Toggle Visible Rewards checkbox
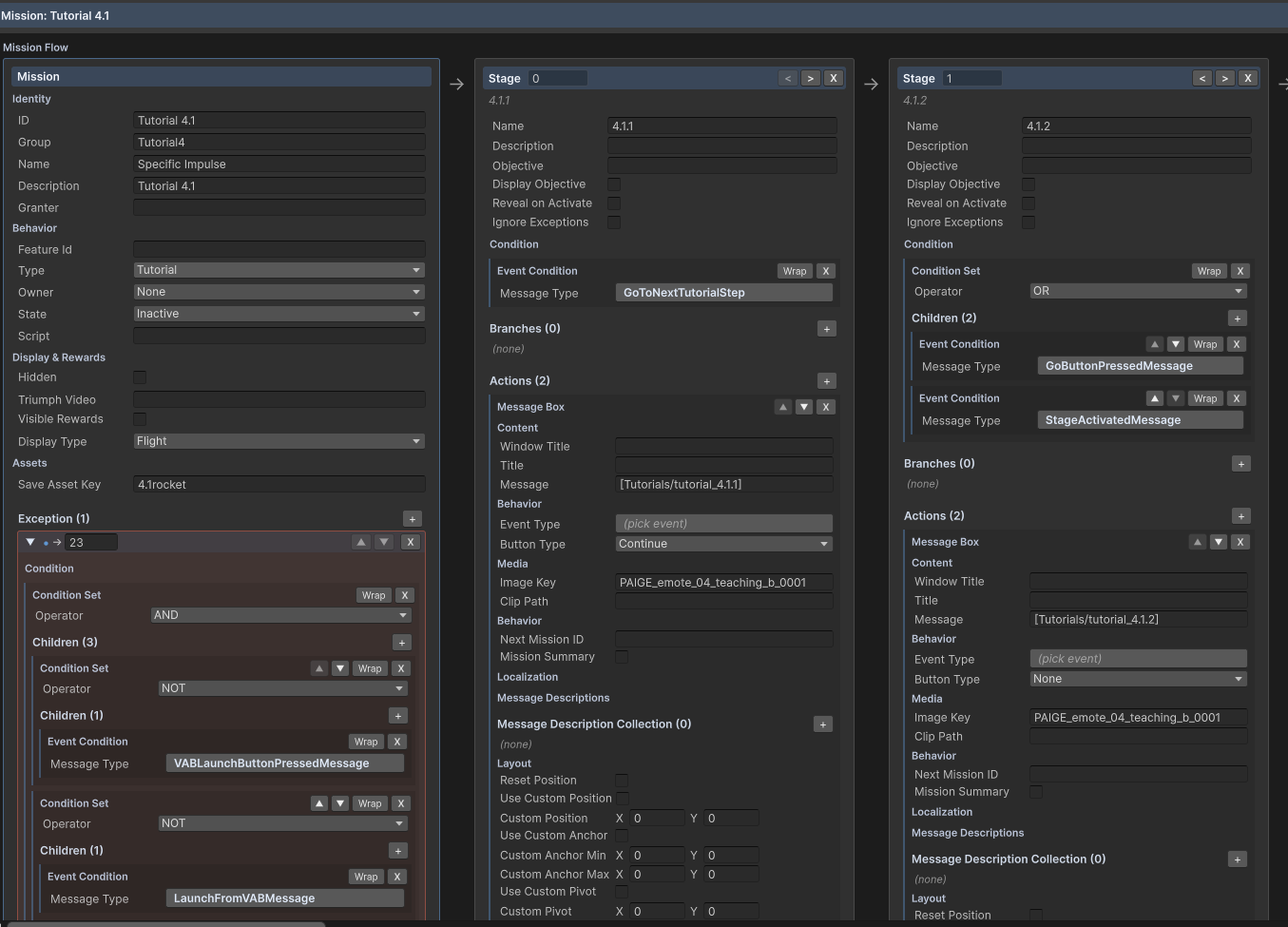This screenshot has height=927, width=1288. (140, 419)
